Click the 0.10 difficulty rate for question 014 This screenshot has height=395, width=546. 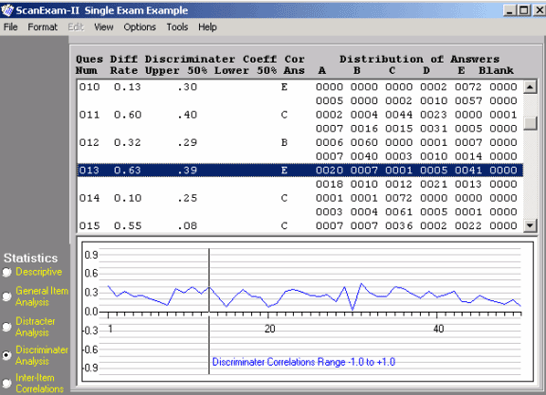point(127,198)
